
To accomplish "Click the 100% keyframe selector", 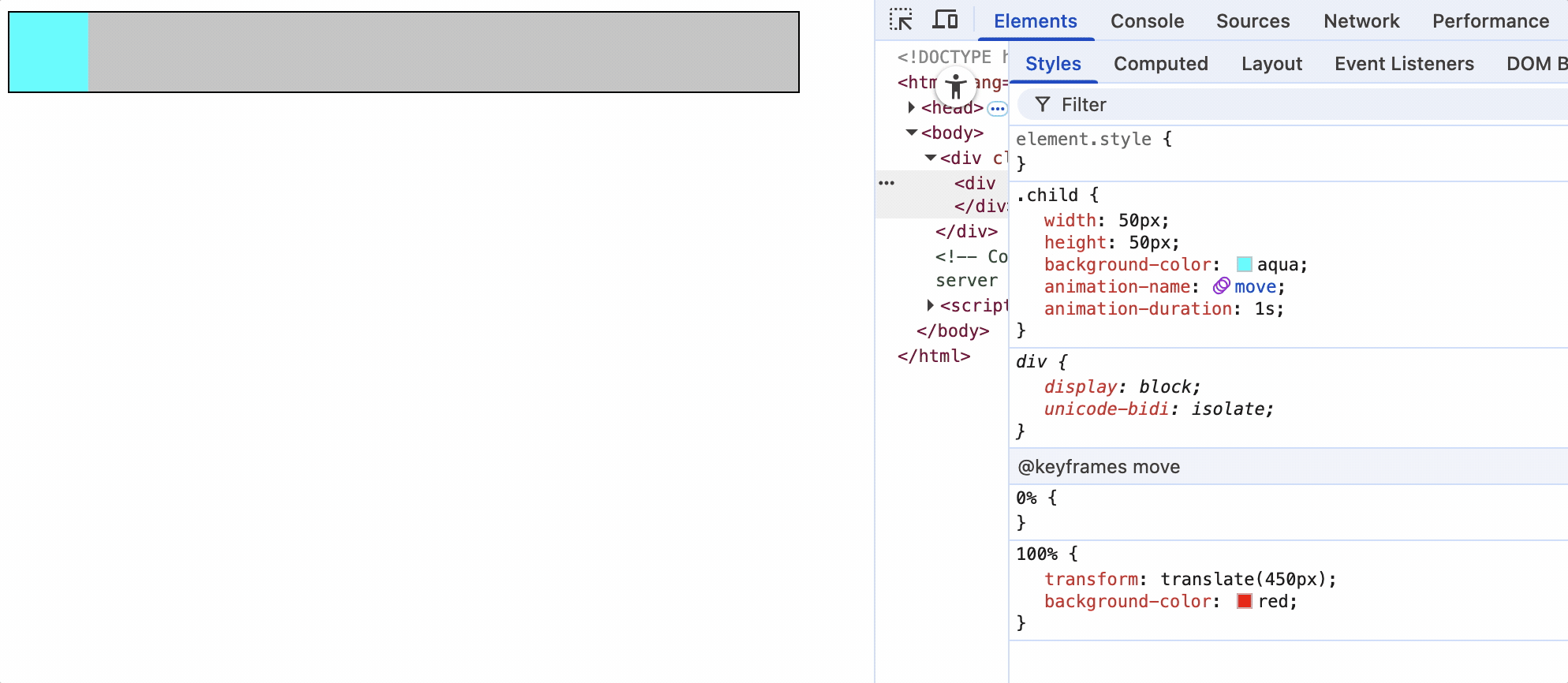I will (x=1036, y=554).
